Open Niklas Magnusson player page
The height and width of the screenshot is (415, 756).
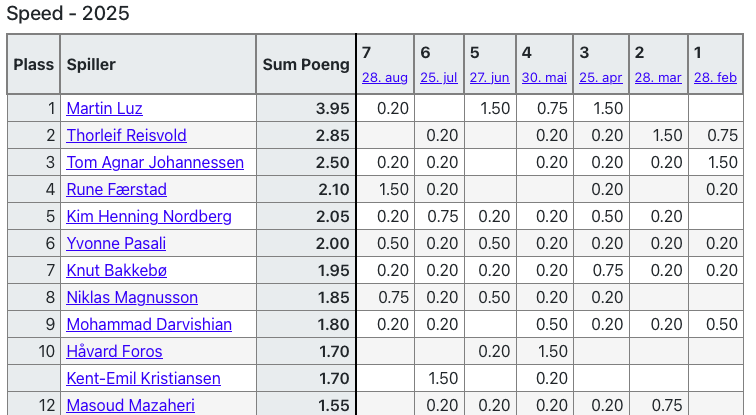tap(132, 298)
